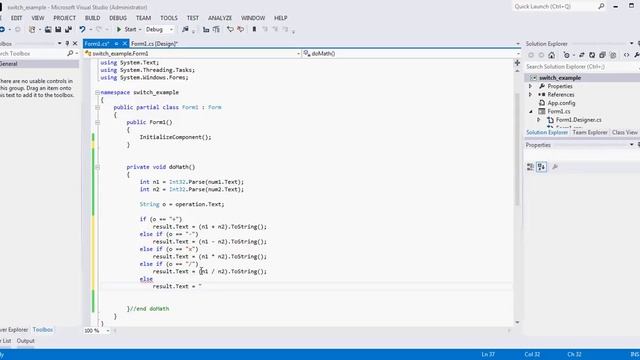The height and width of the screenshot is (360, 640).
Task: Collapse the namespace switch_example code region
Action: [98, 93]
